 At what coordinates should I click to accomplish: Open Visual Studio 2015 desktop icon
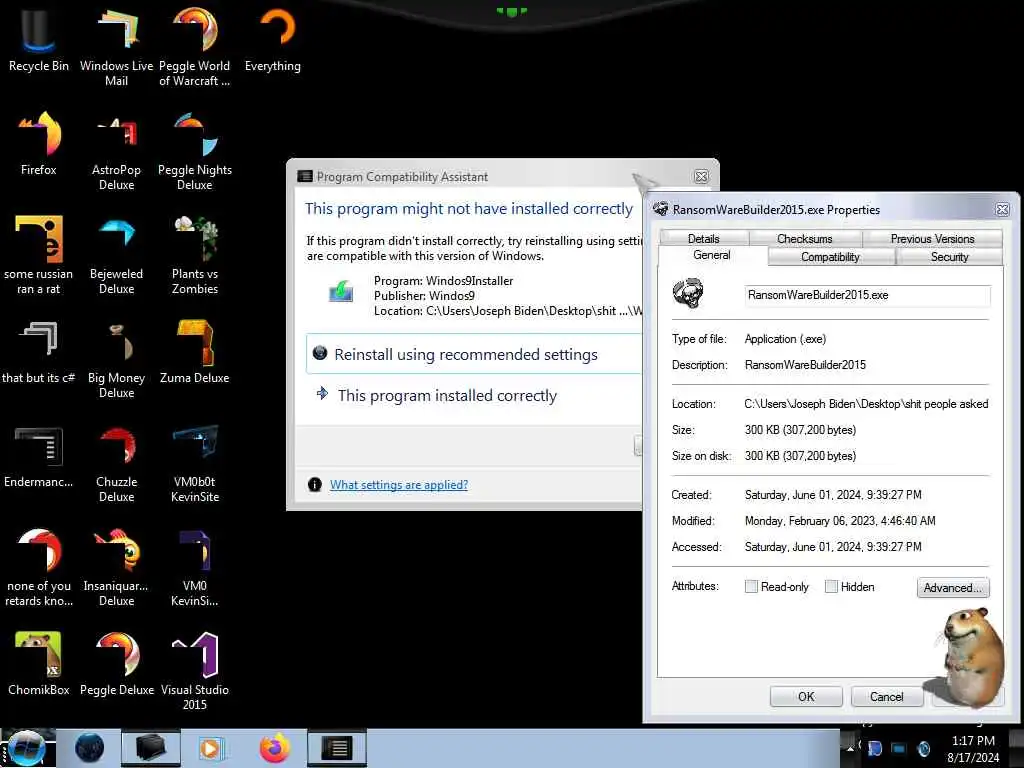click(x=195, y=671)
